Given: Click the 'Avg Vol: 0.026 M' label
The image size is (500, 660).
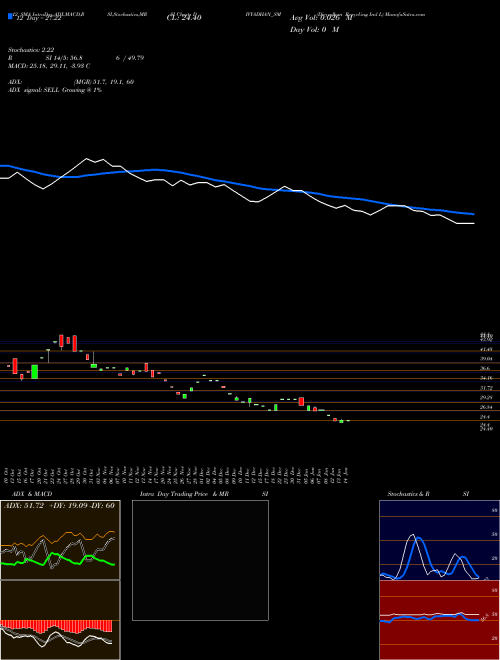Looking at the screenshot, I should pos(321,18).
